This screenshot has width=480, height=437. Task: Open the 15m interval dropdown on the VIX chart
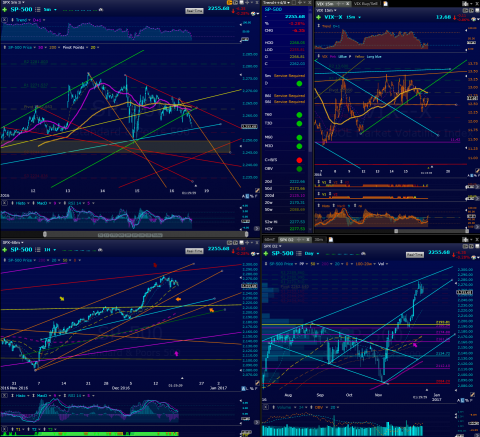click(353, 17)
